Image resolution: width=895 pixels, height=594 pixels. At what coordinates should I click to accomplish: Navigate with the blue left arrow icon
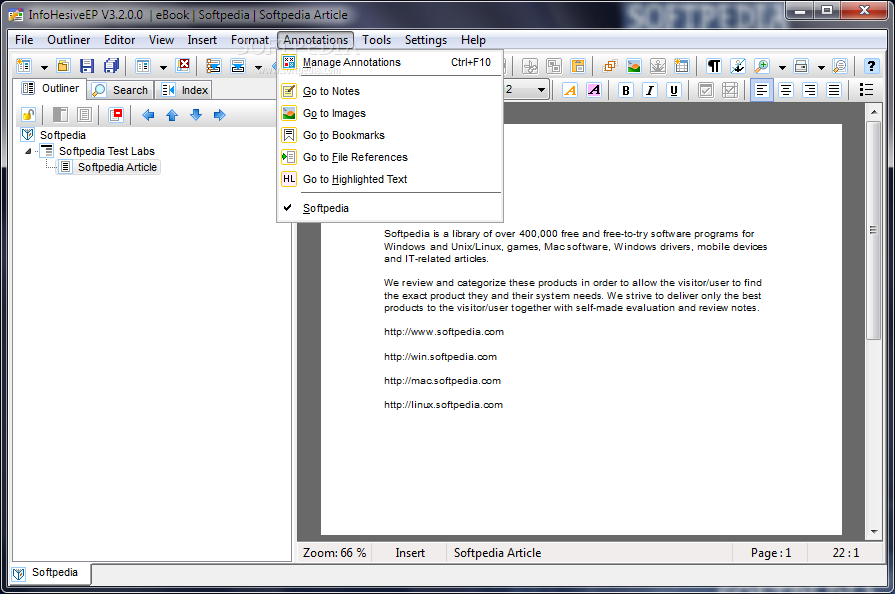pos(148,115)
